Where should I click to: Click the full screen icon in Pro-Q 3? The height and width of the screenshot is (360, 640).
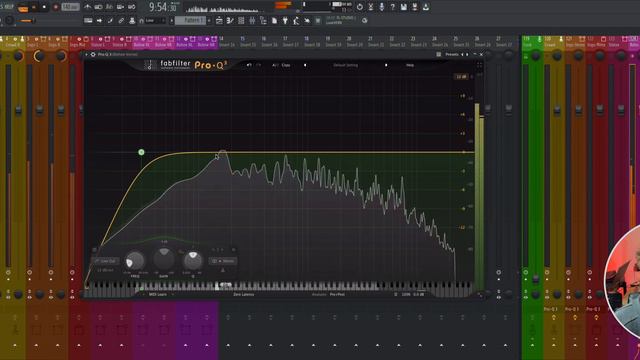click(x=480, y=65)
